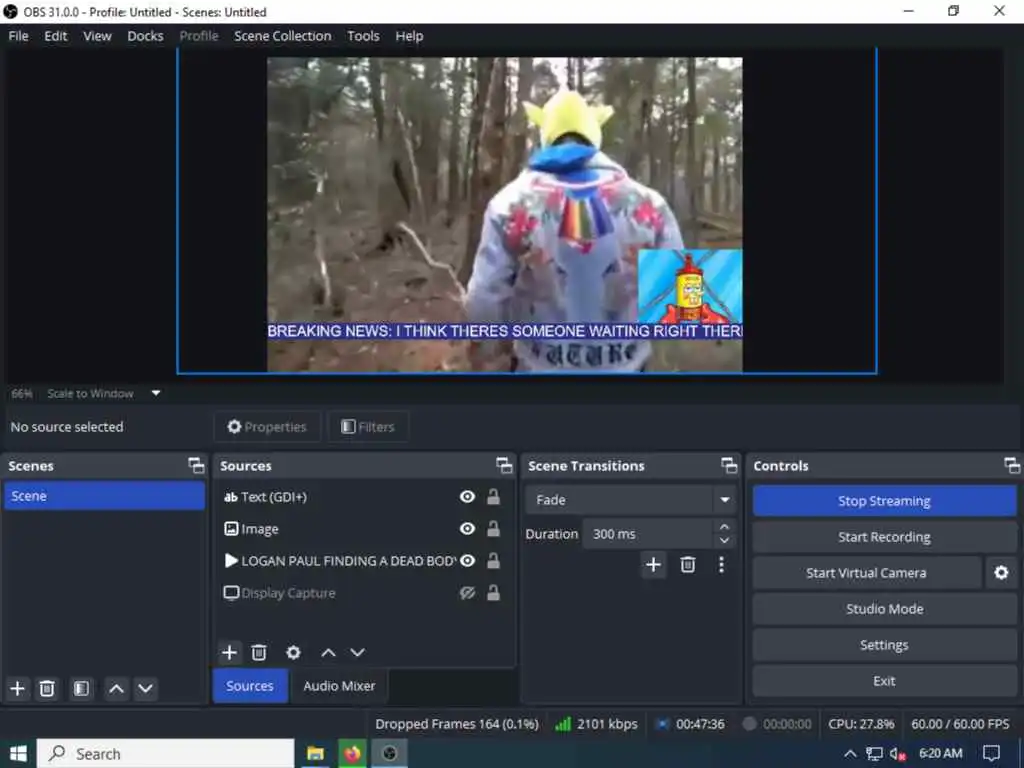Pop out the Controls dock
This screenshot has height=768, width=1024.
1012,465
